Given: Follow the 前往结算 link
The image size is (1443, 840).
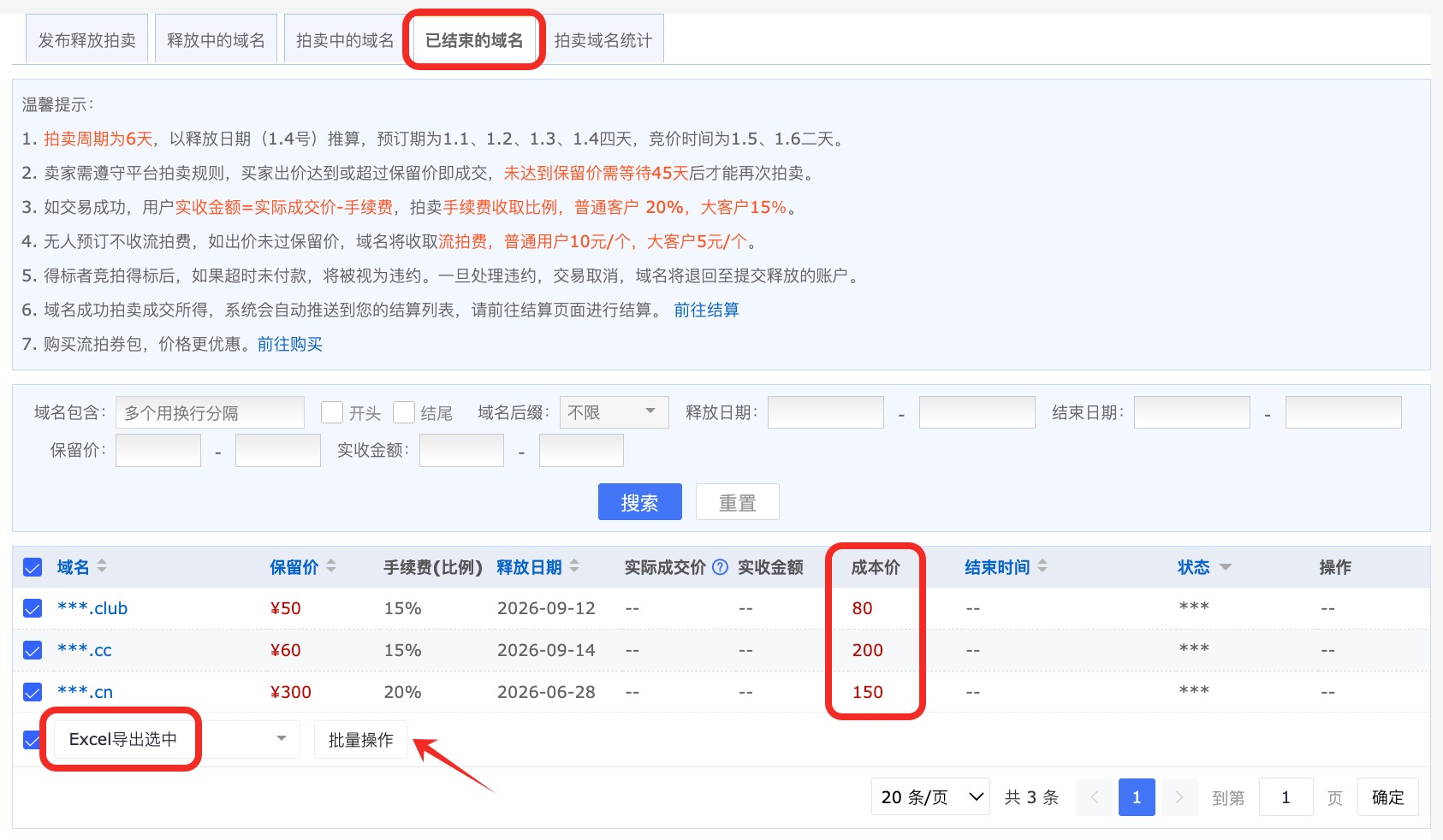Looking at the screenshot, I should pos(706,310).
